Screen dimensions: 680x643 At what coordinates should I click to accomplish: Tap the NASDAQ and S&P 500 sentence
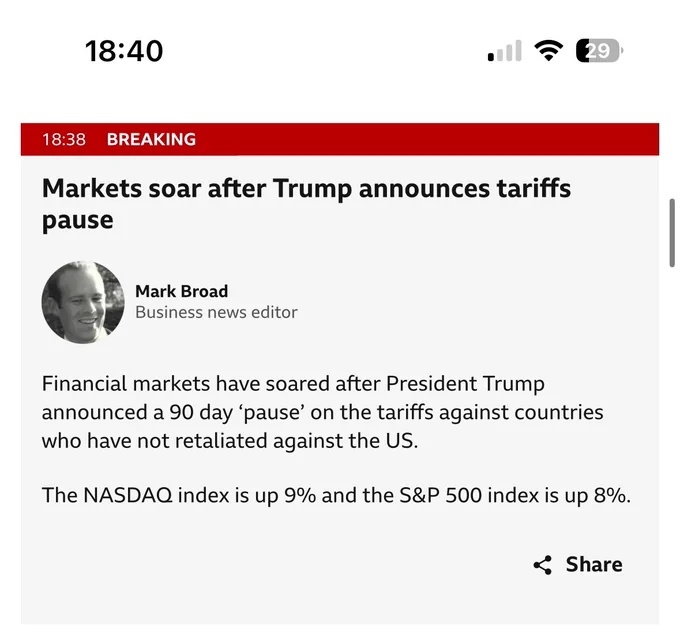336,495
